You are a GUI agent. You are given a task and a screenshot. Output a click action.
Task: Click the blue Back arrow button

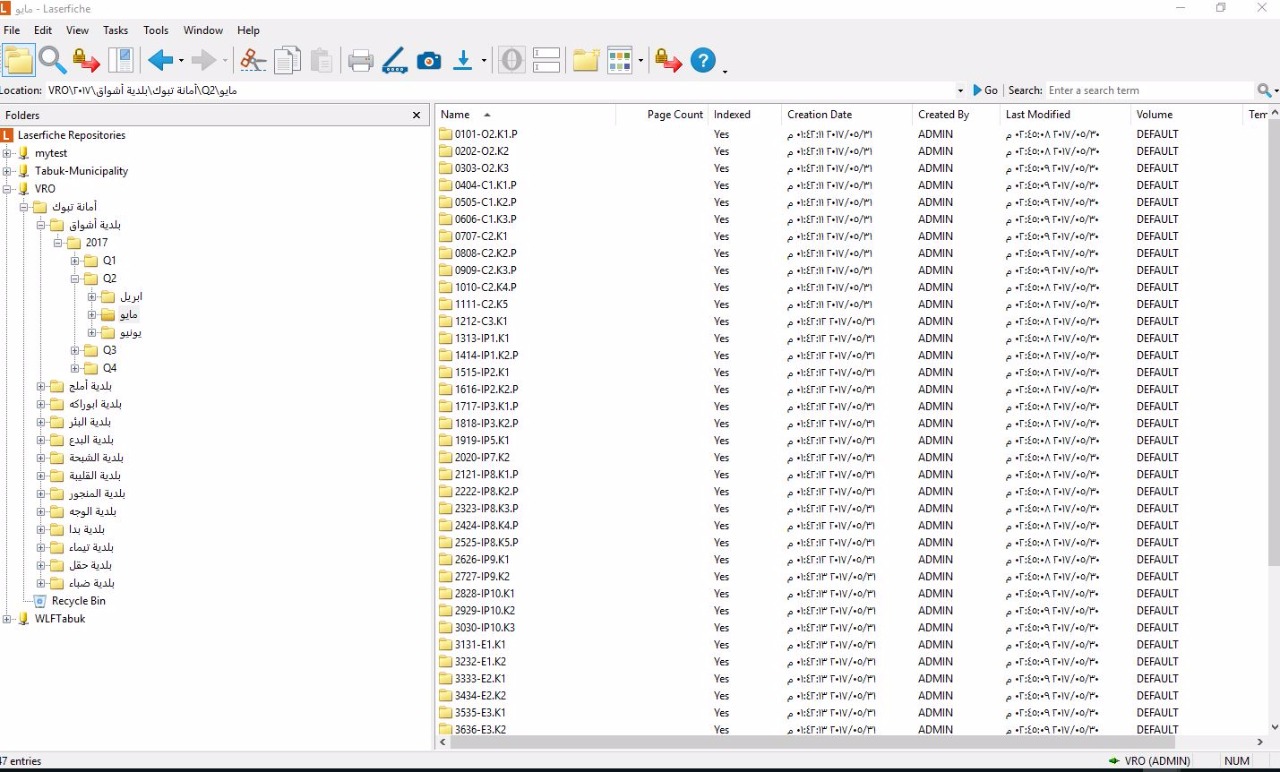tap(160, 61)
